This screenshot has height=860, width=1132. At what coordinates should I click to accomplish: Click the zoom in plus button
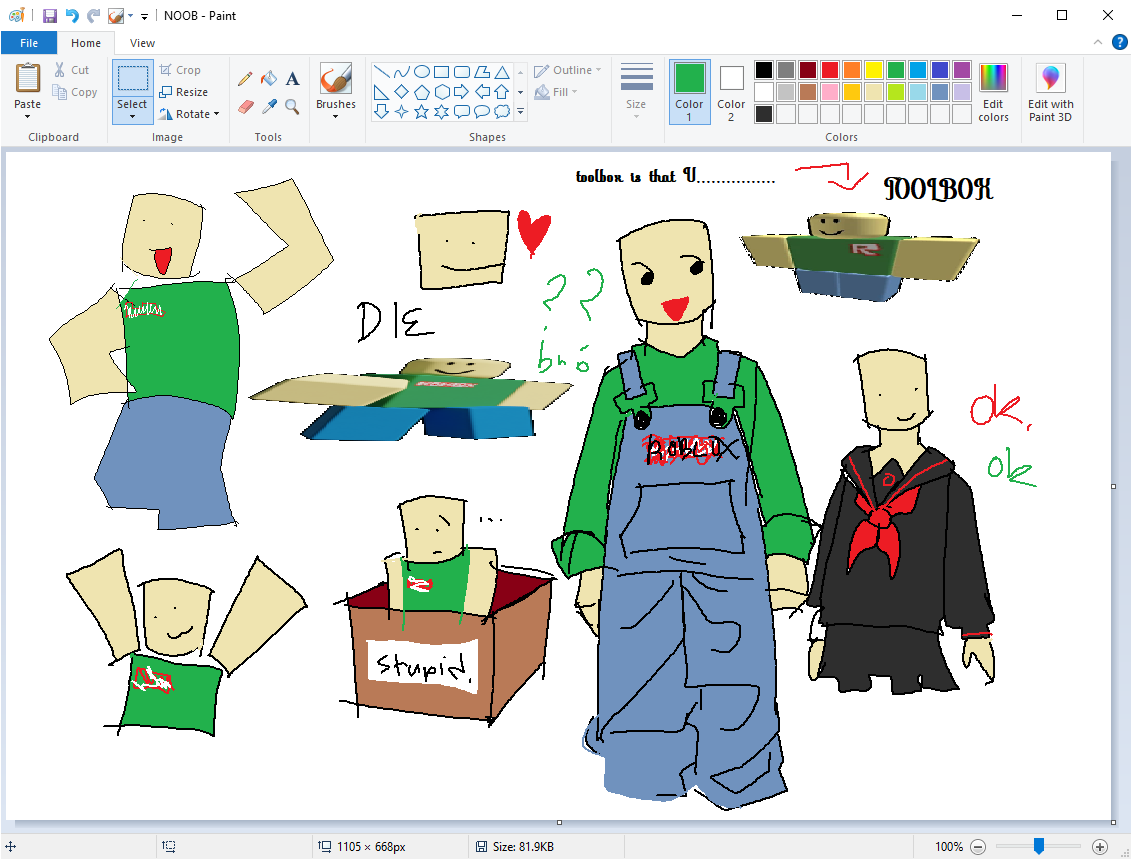(1100, 846)
